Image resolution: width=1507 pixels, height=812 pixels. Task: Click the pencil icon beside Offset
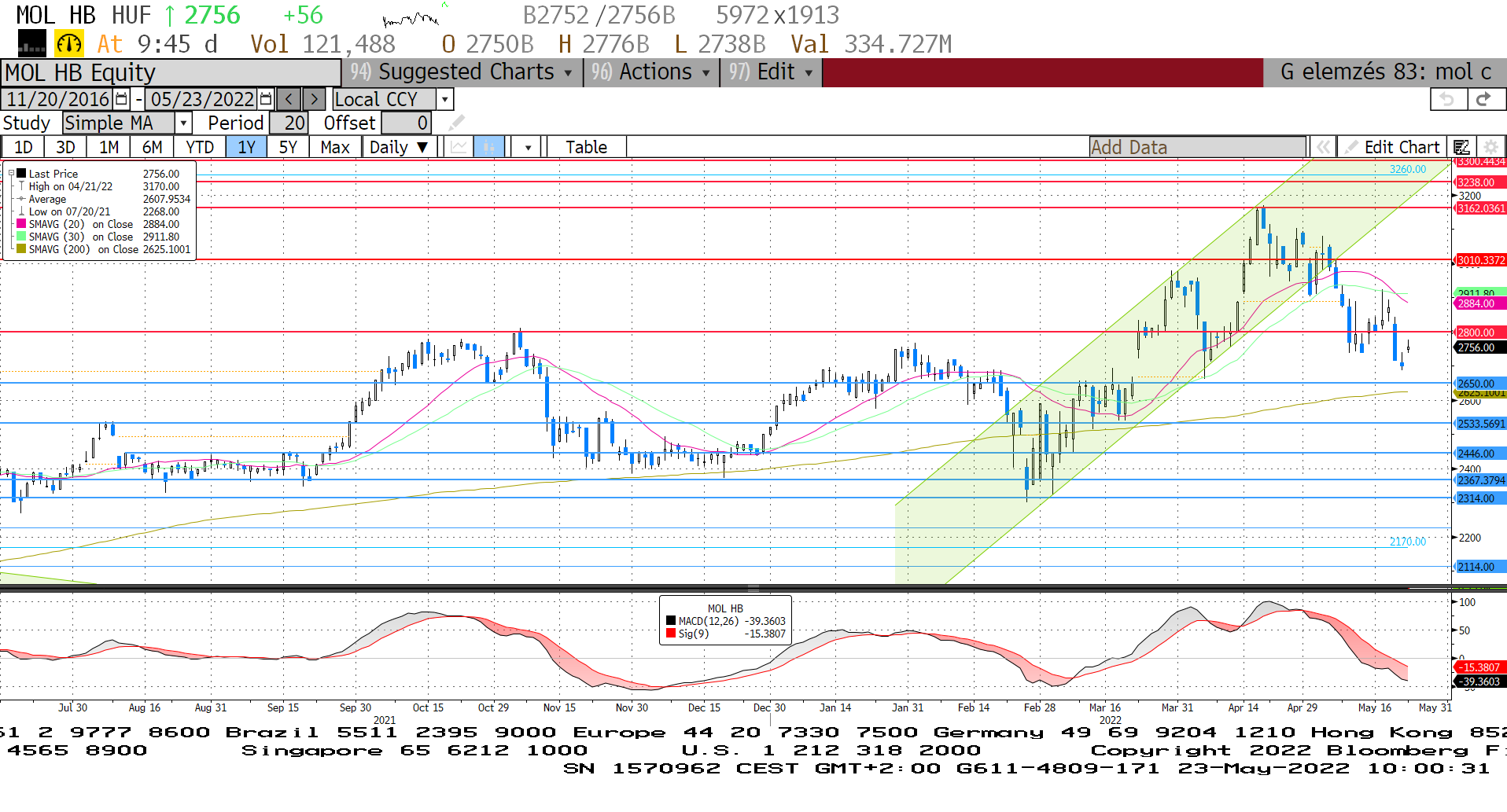coord(456,123)
